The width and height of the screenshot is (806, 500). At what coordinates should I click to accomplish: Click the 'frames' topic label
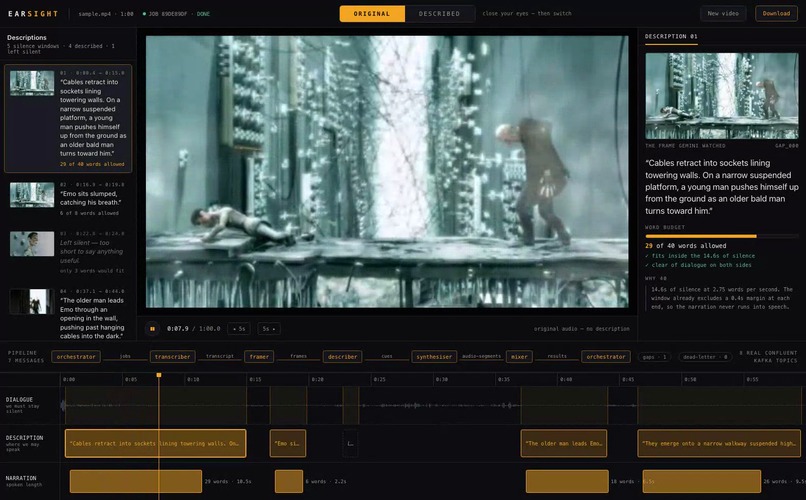298,356
